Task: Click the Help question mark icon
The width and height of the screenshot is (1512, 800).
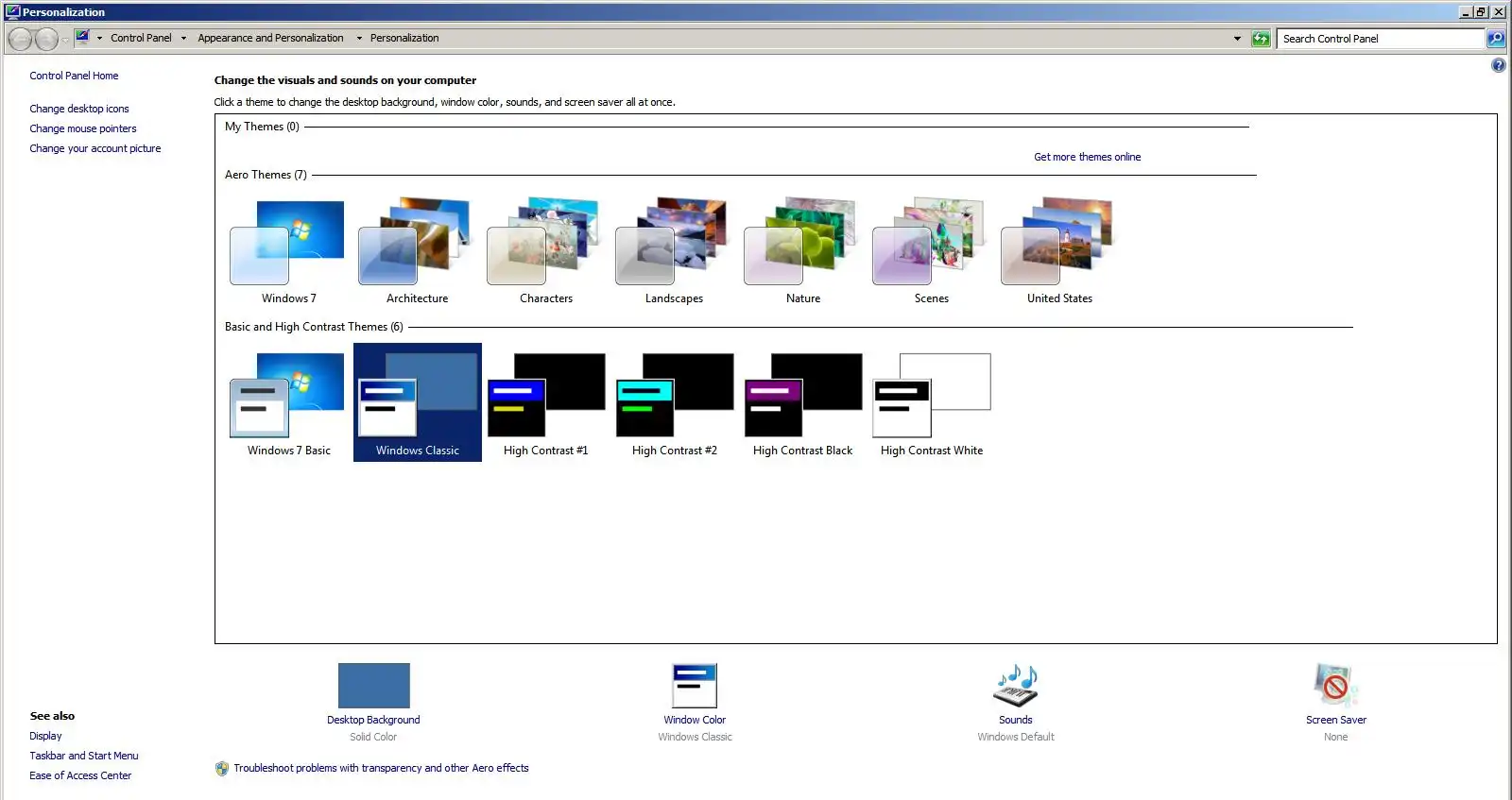Action: [x=1498, y=65]
